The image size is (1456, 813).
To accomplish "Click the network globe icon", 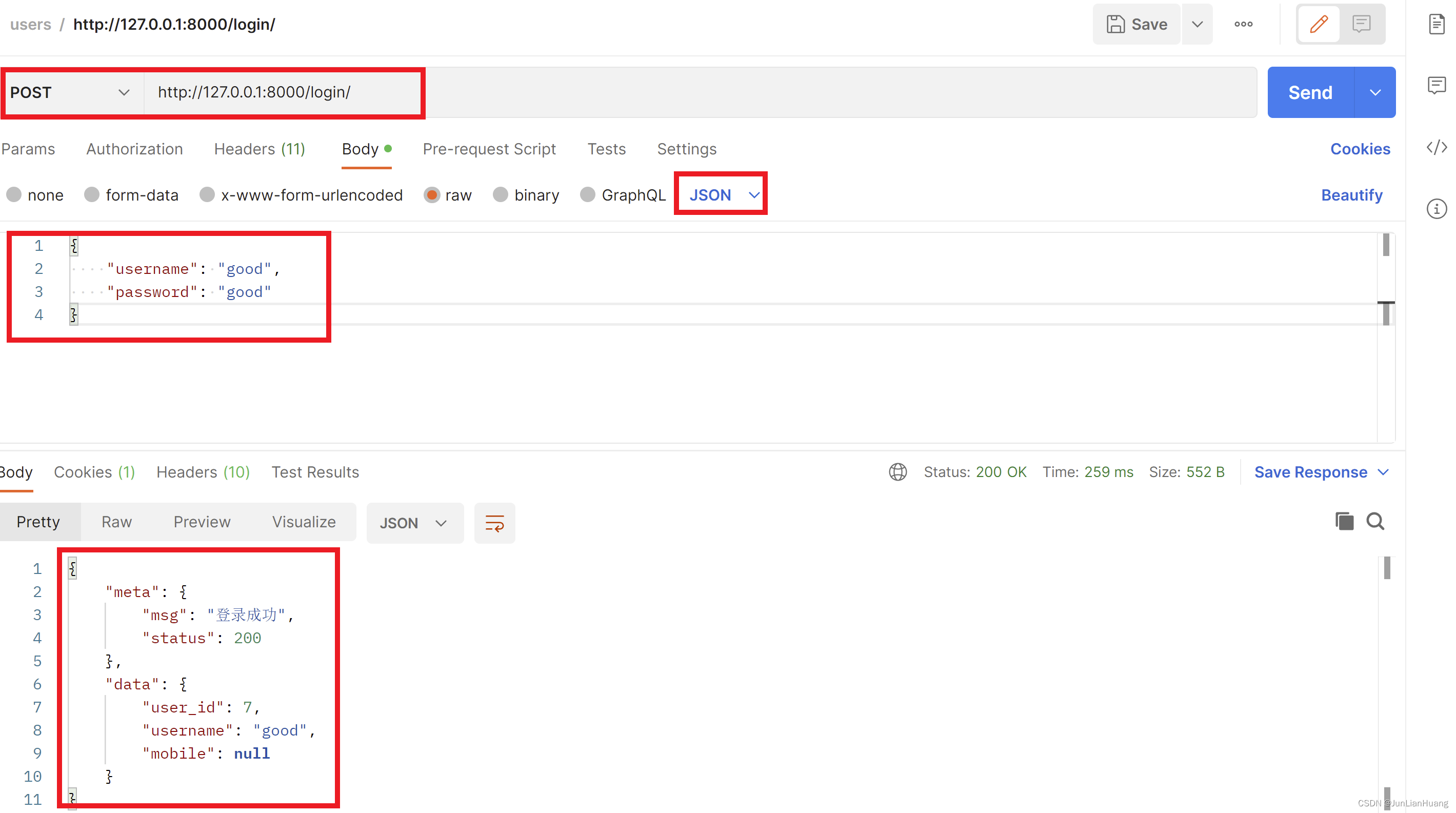I will (897, 471).
